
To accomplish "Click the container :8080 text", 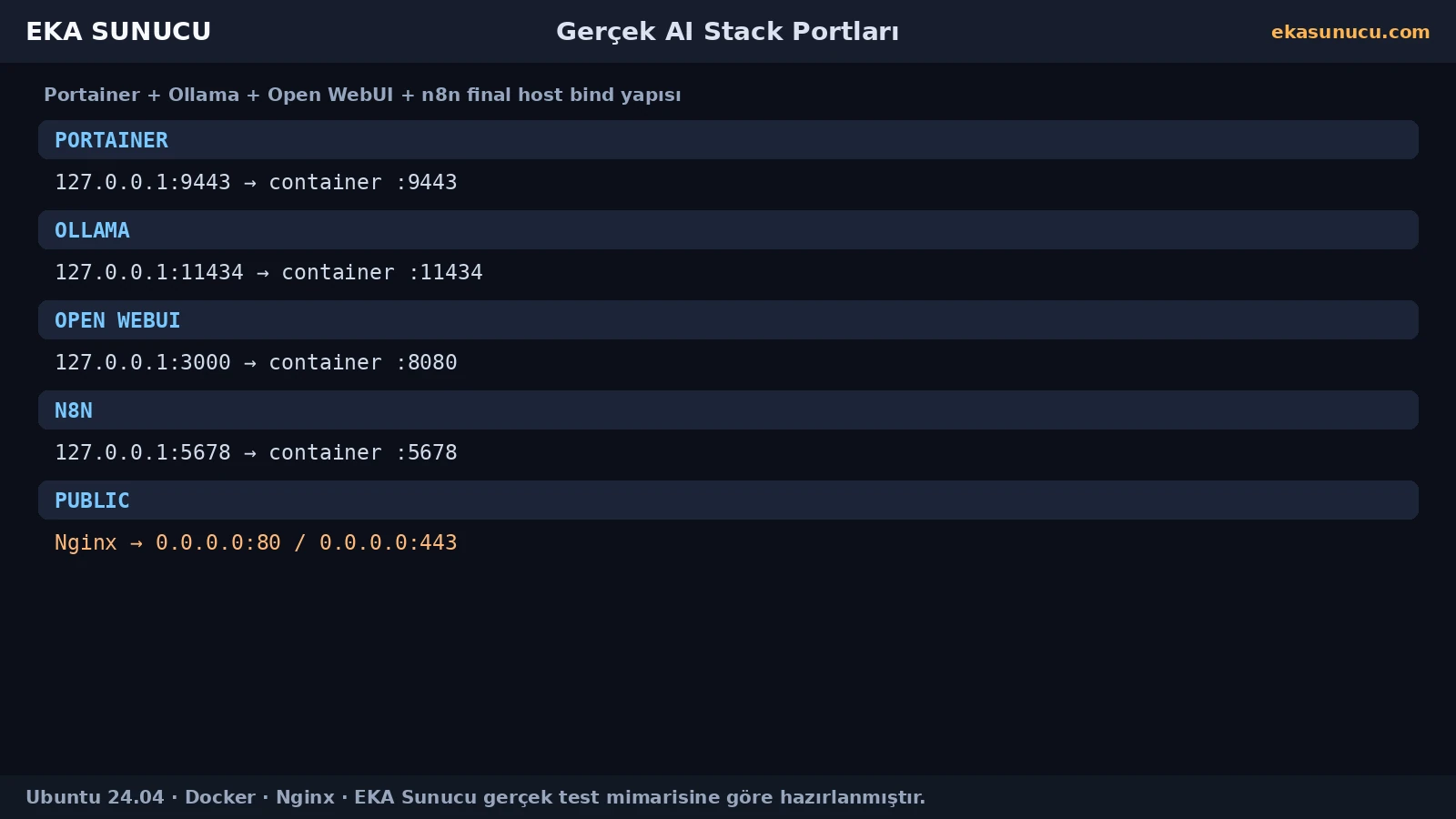I will point(363,362).
